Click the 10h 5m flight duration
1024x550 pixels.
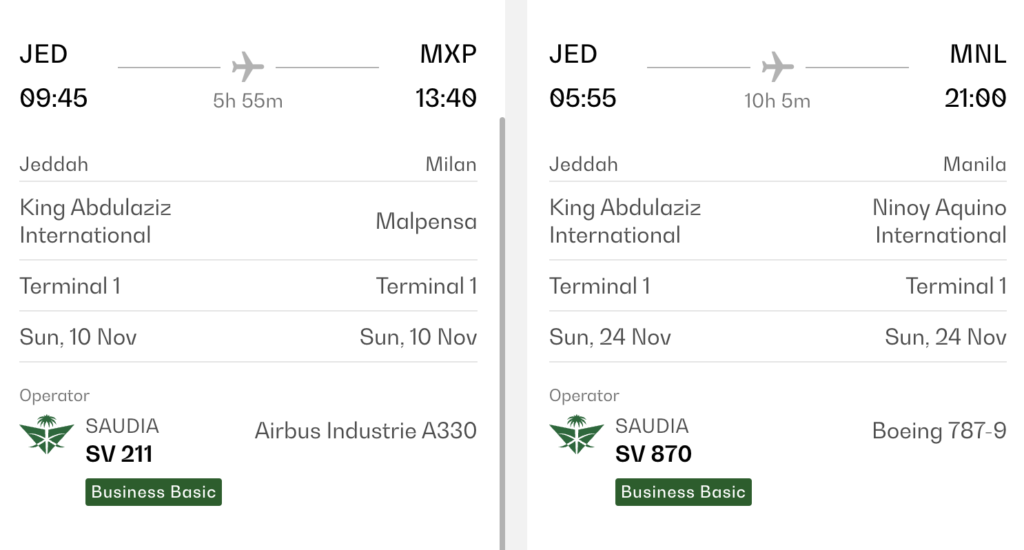pyautogui.click(x=777, y=101)
